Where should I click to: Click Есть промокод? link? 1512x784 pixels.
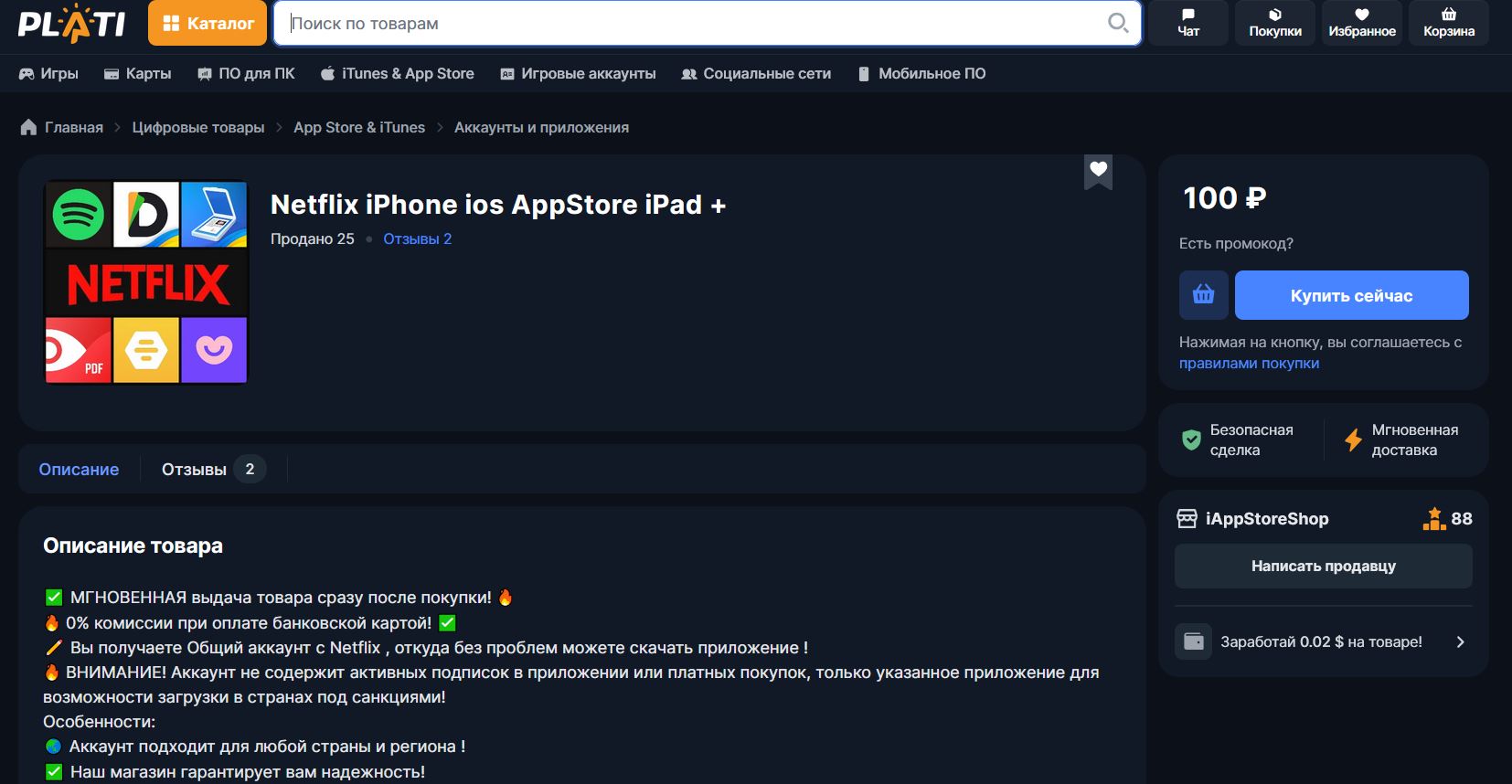pos(1236,243)
